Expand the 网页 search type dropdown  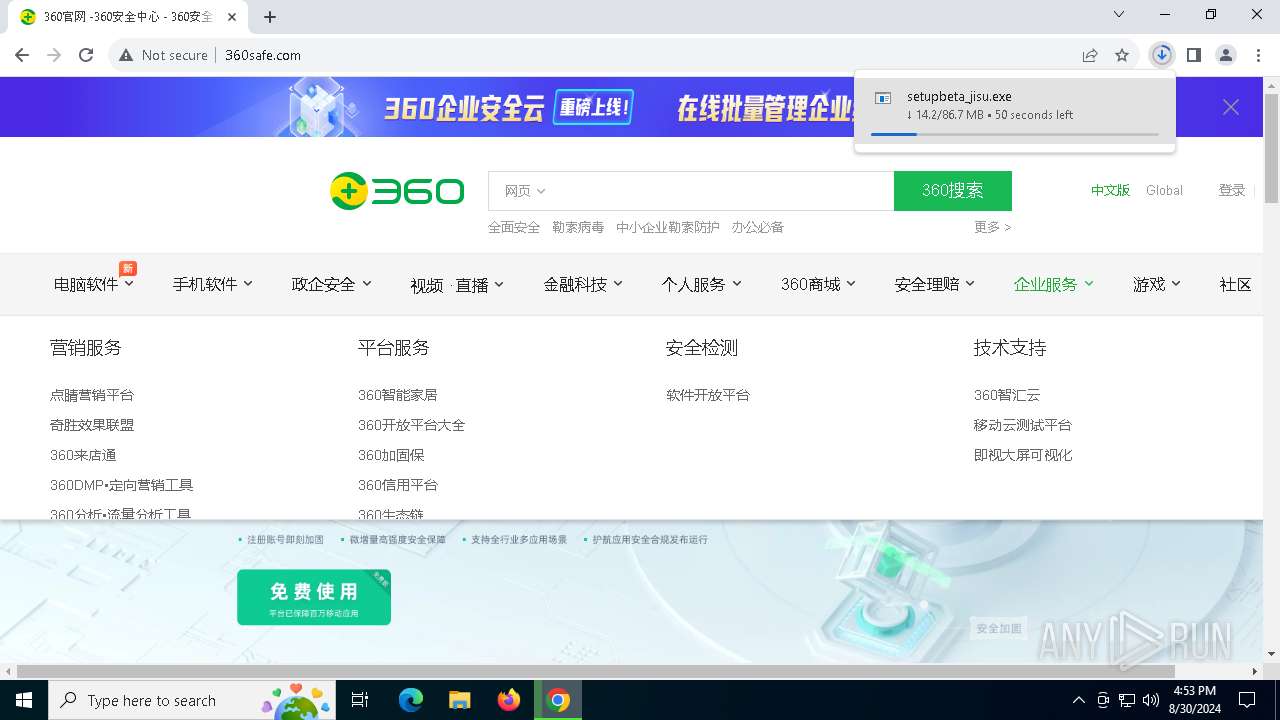coord(524,191)
